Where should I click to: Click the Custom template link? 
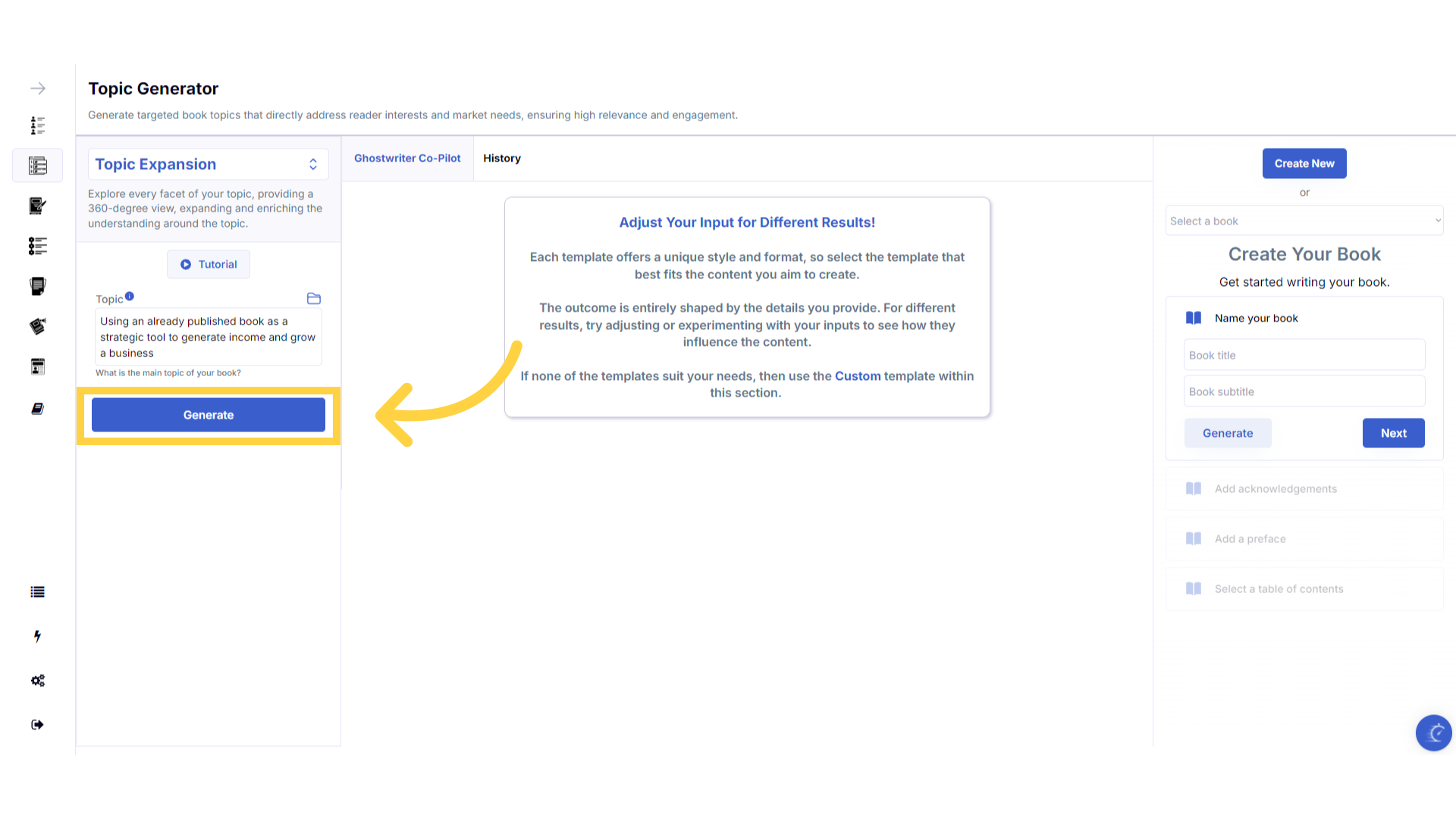(857, 376)
